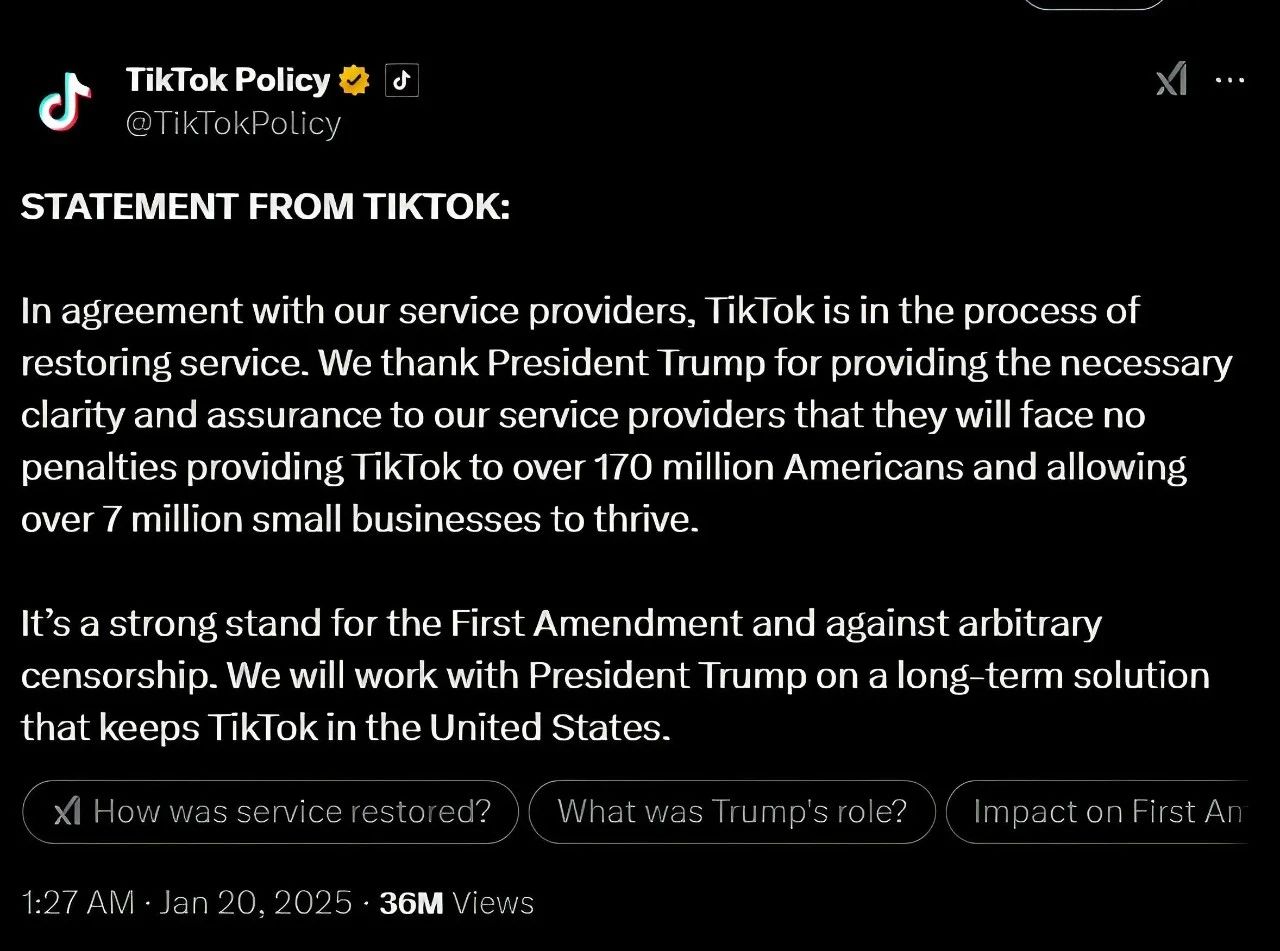Select "What was Trump's role?" suggestion

pos(731,810)
